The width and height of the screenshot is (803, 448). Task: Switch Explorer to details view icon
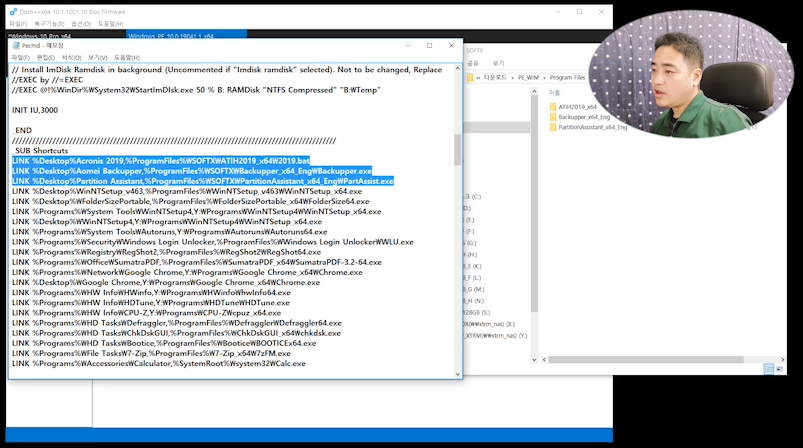[x=769, y=369]
